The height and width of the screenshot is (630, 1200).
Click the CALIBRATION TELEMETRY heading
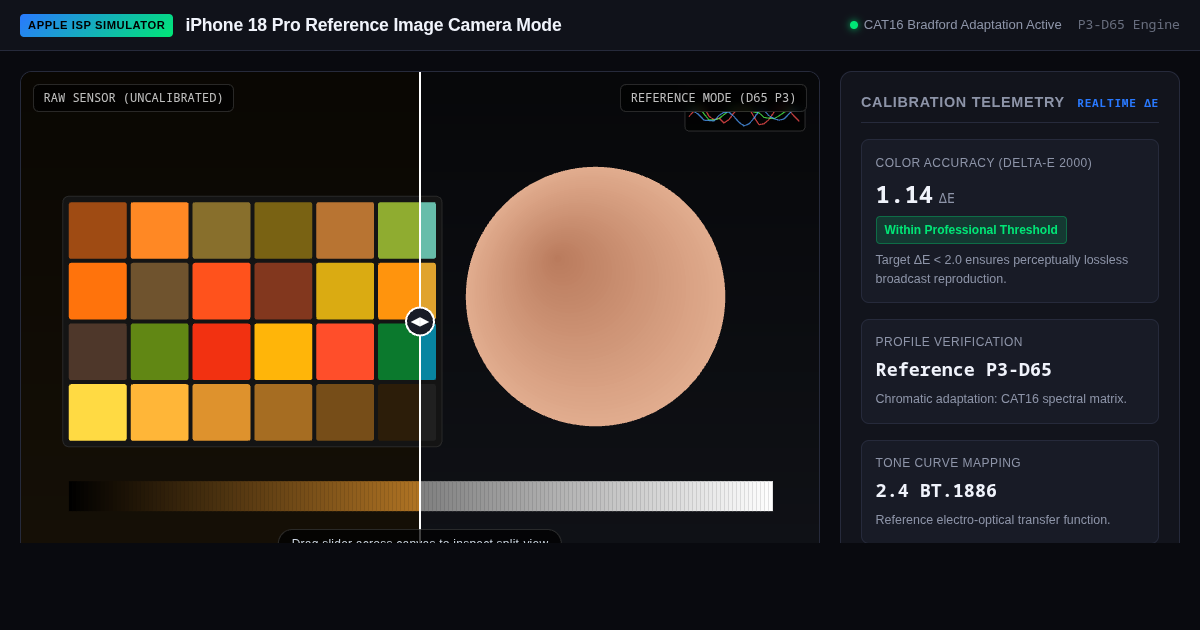[x=963, y=102]
